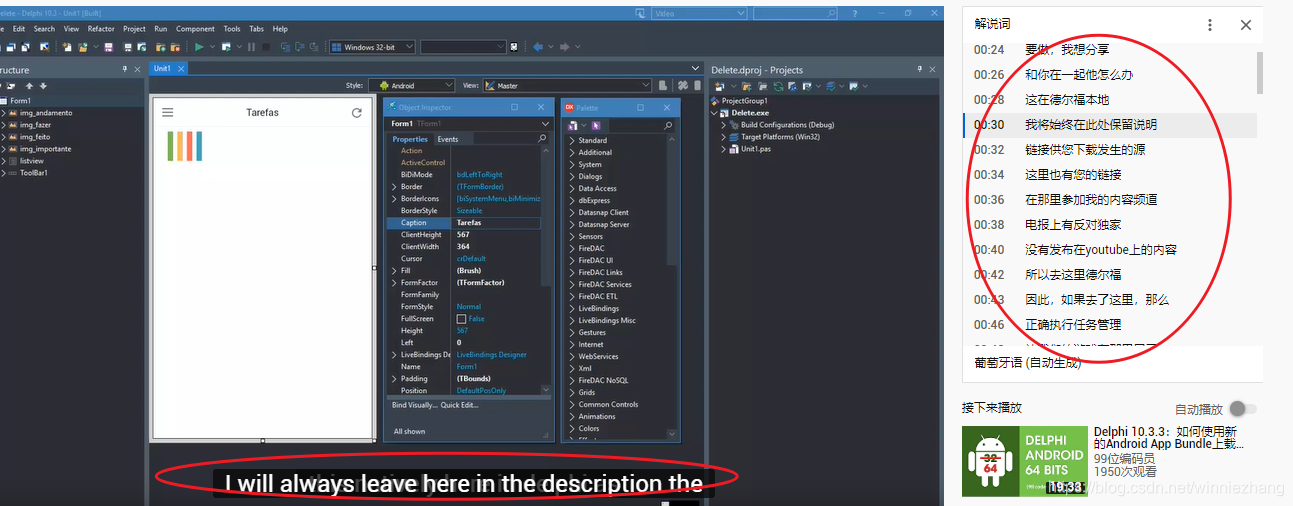The image size is (1293, 506).
Task: Open more options in transcript panel
Action: [1210, 25]
